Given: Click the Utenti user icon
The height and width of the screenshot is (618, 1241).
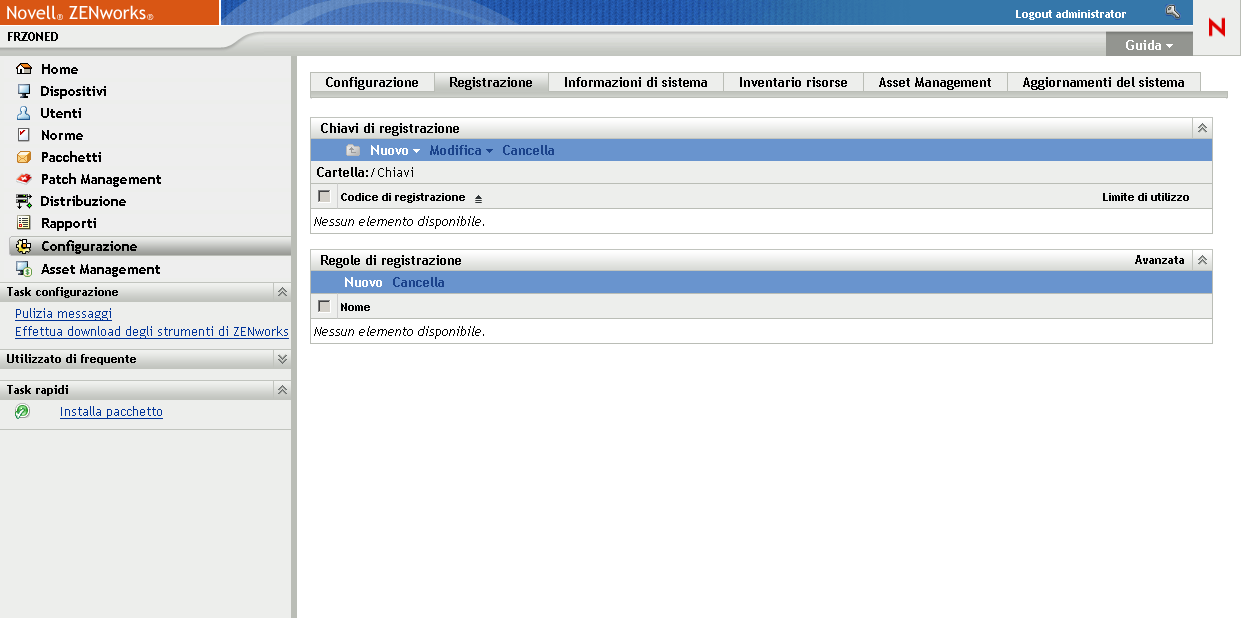Looking at the screenshot, I should pyautogui.click(x=23, y=113).
